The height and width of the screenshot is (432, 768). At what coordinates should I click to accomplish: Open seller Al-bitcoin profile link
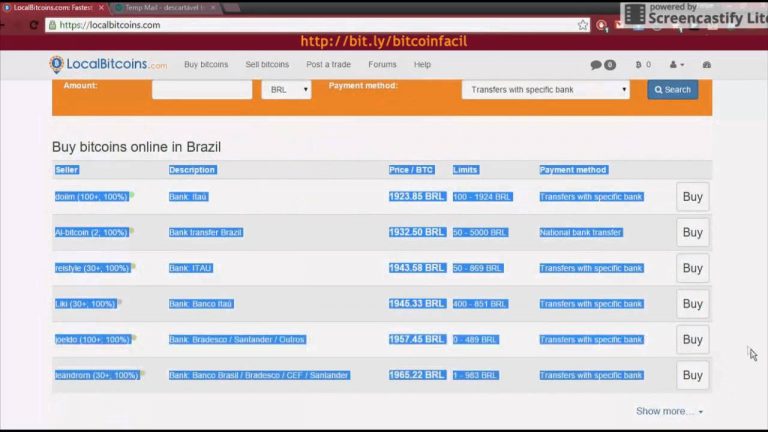(92, 232)
